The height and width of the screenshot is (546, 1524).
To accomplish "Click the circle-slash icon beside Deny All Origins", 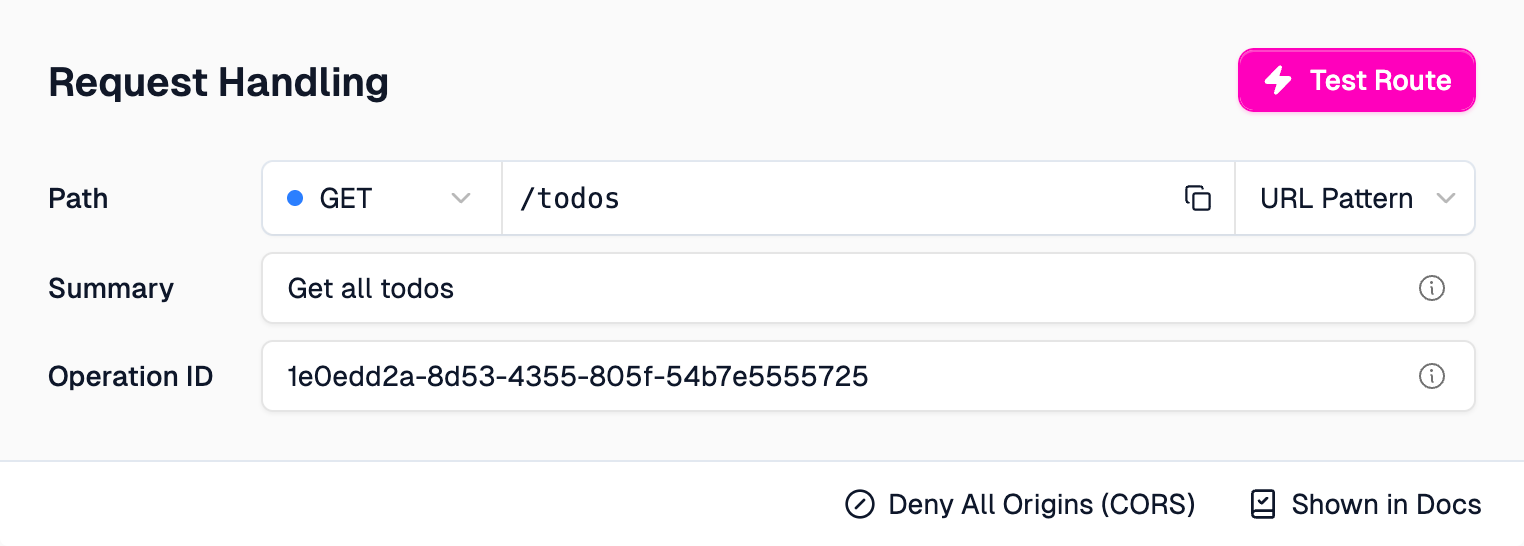I will click(x=859, y=504).
